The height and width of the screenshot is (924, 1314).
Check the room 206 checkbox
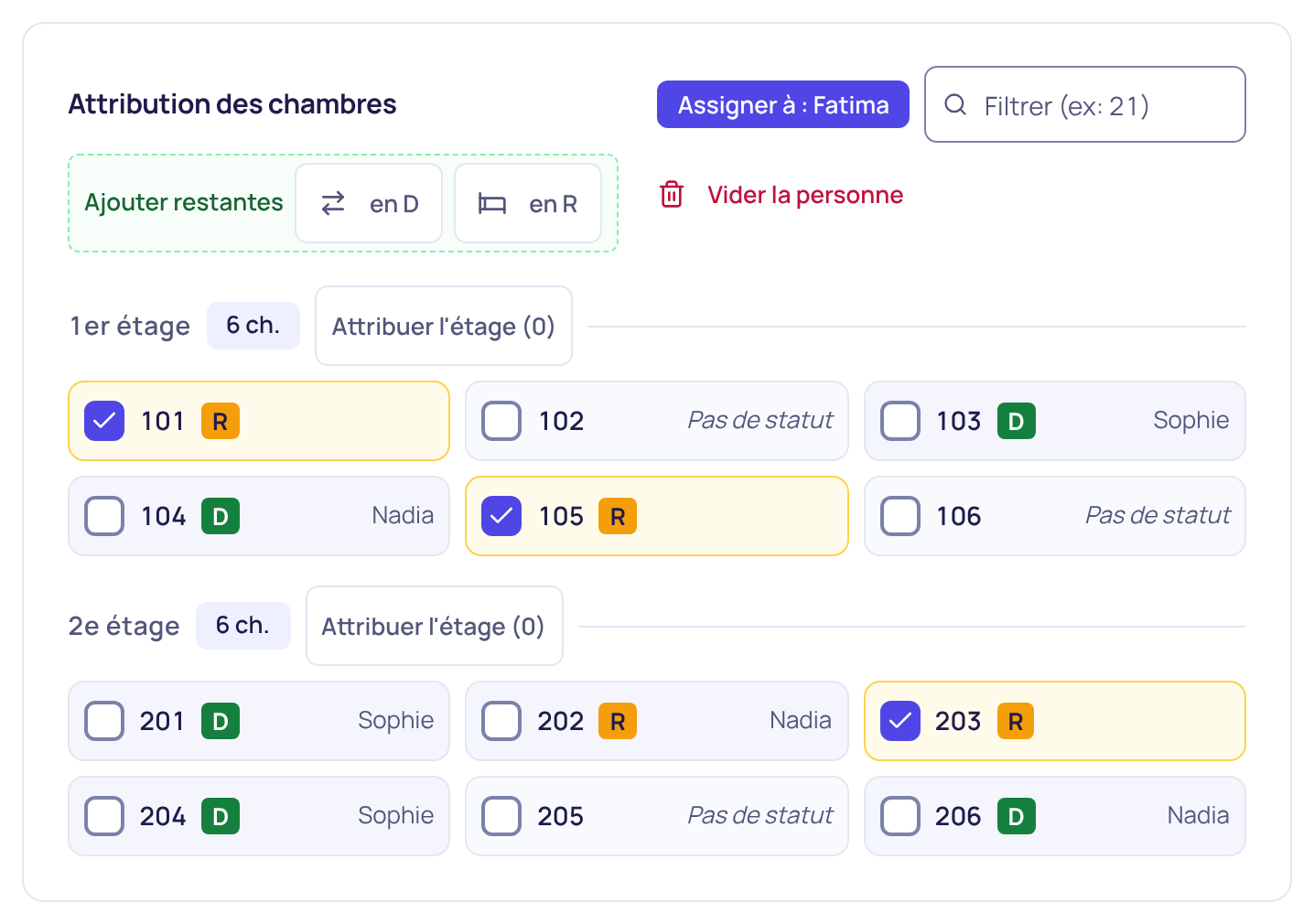tap(900, 816)
